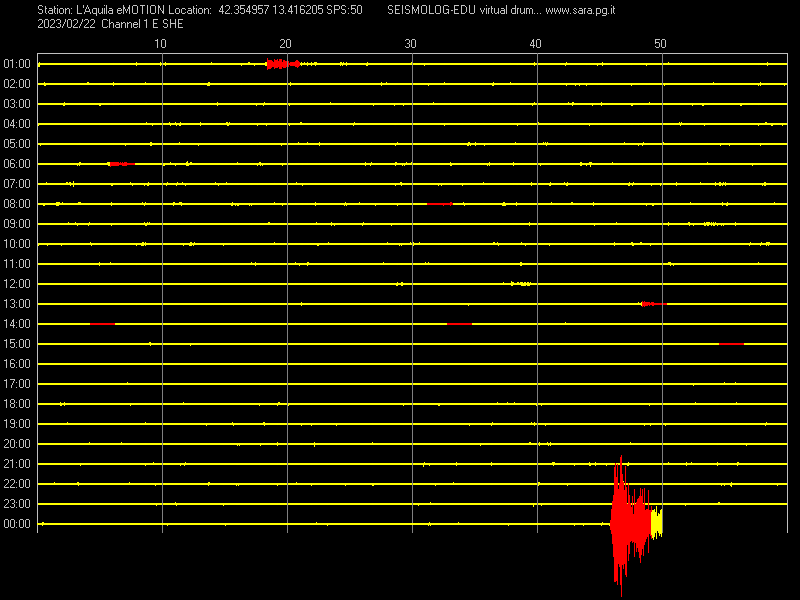The image size is (800, 600).
Task: Click the location coordinates 42.354957 13.416205
Action: tap(270, 10)
